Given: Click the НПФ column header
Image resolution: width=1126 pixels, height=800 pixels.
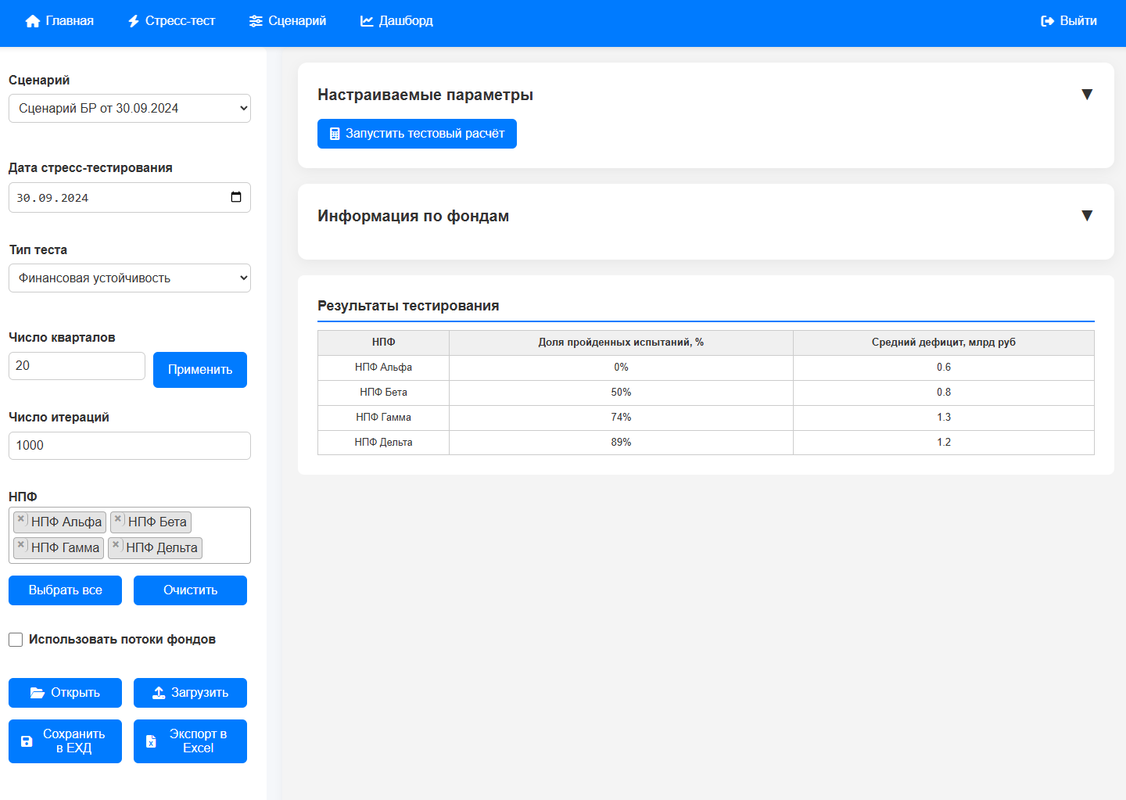Looking at the screenshot, I should [x=383, y=343].
